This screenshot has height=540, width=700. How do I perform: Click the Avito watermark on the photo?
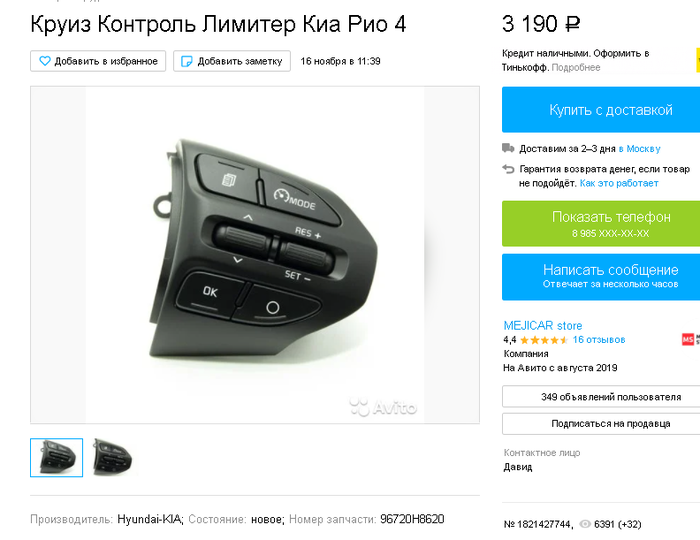point(383,407)
